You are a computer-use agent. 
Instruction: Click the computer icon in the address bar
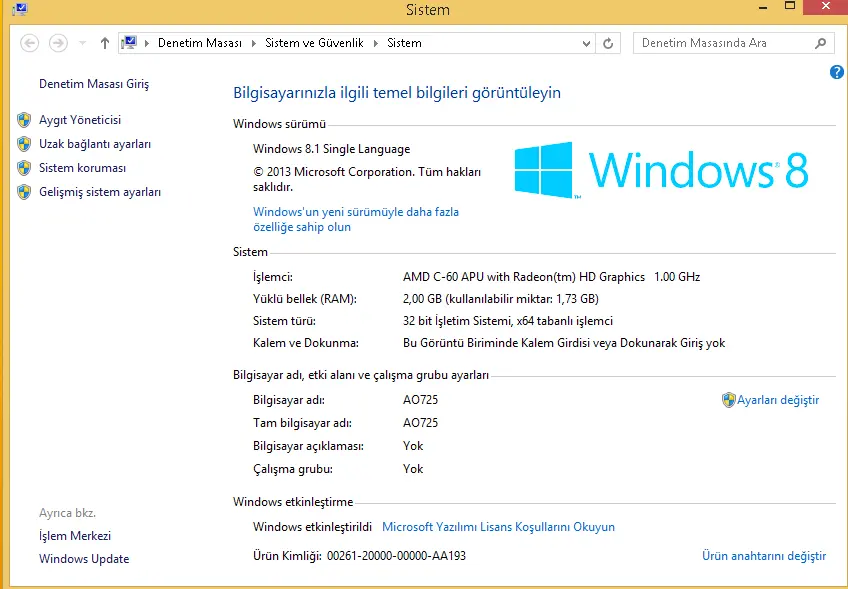point(129,43)
